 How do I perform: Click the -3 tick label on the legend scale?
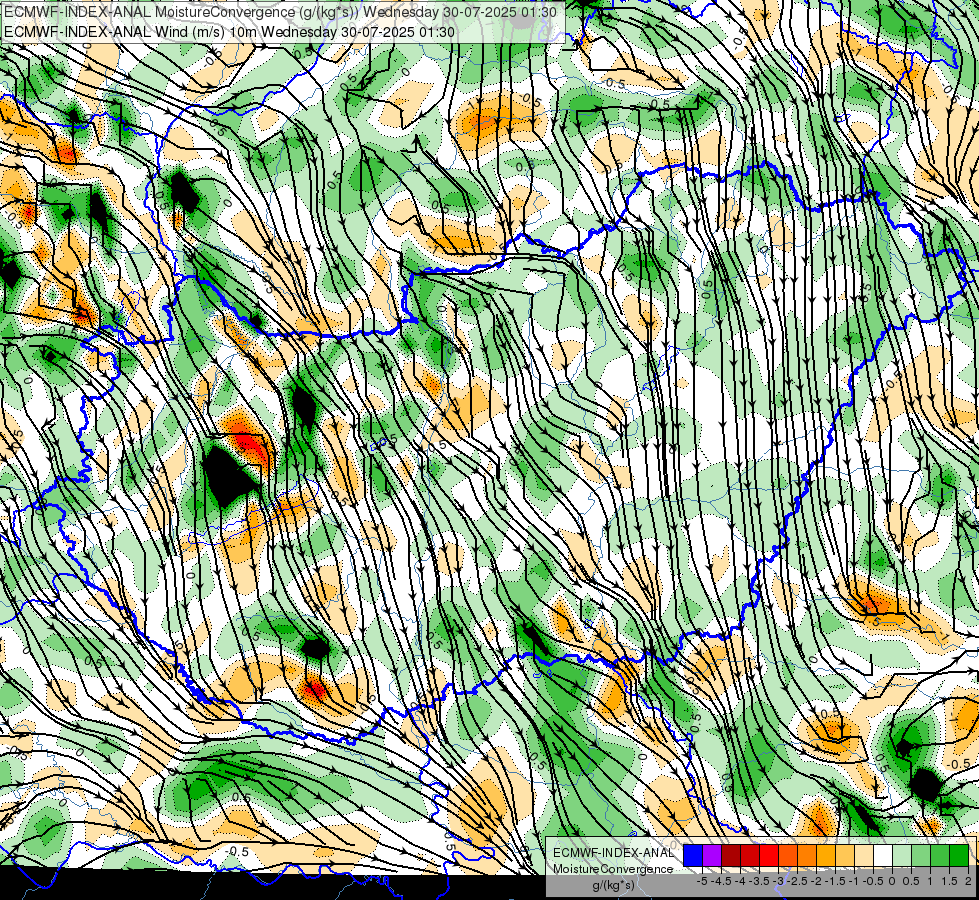pos(779,881)
